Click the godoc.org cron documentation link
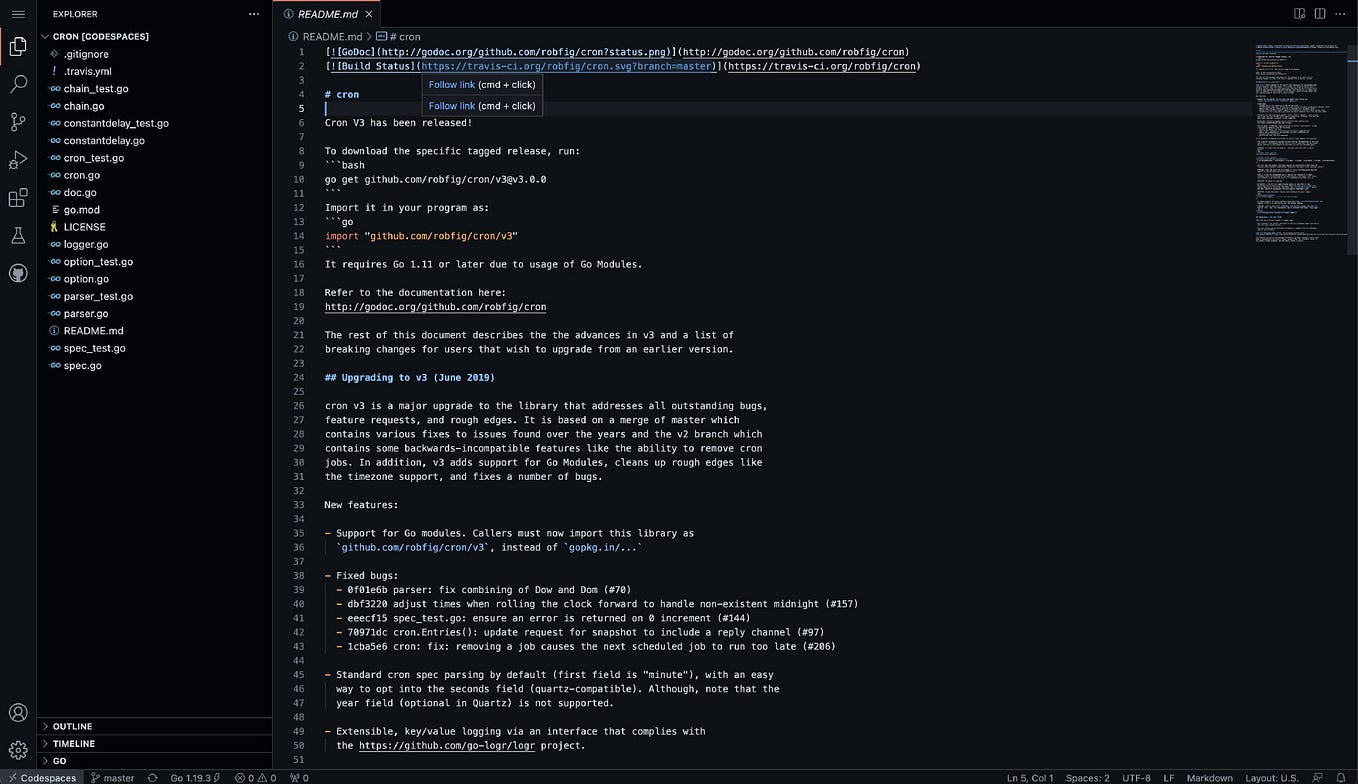Viewport: 1358px width, 784px height. point(435,307)
